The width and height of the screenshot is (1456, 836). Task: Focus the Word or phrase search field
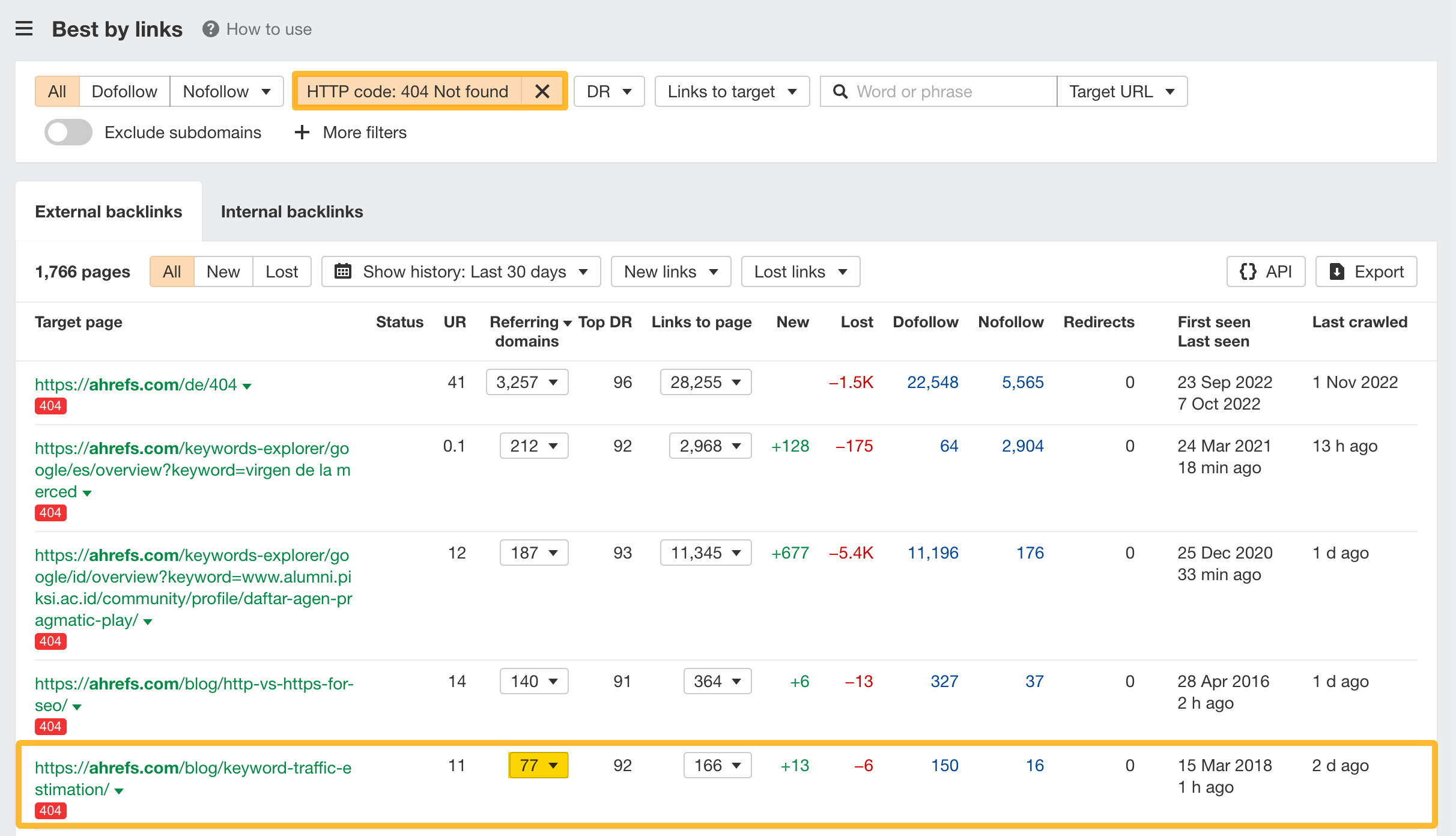click(938, 91)
